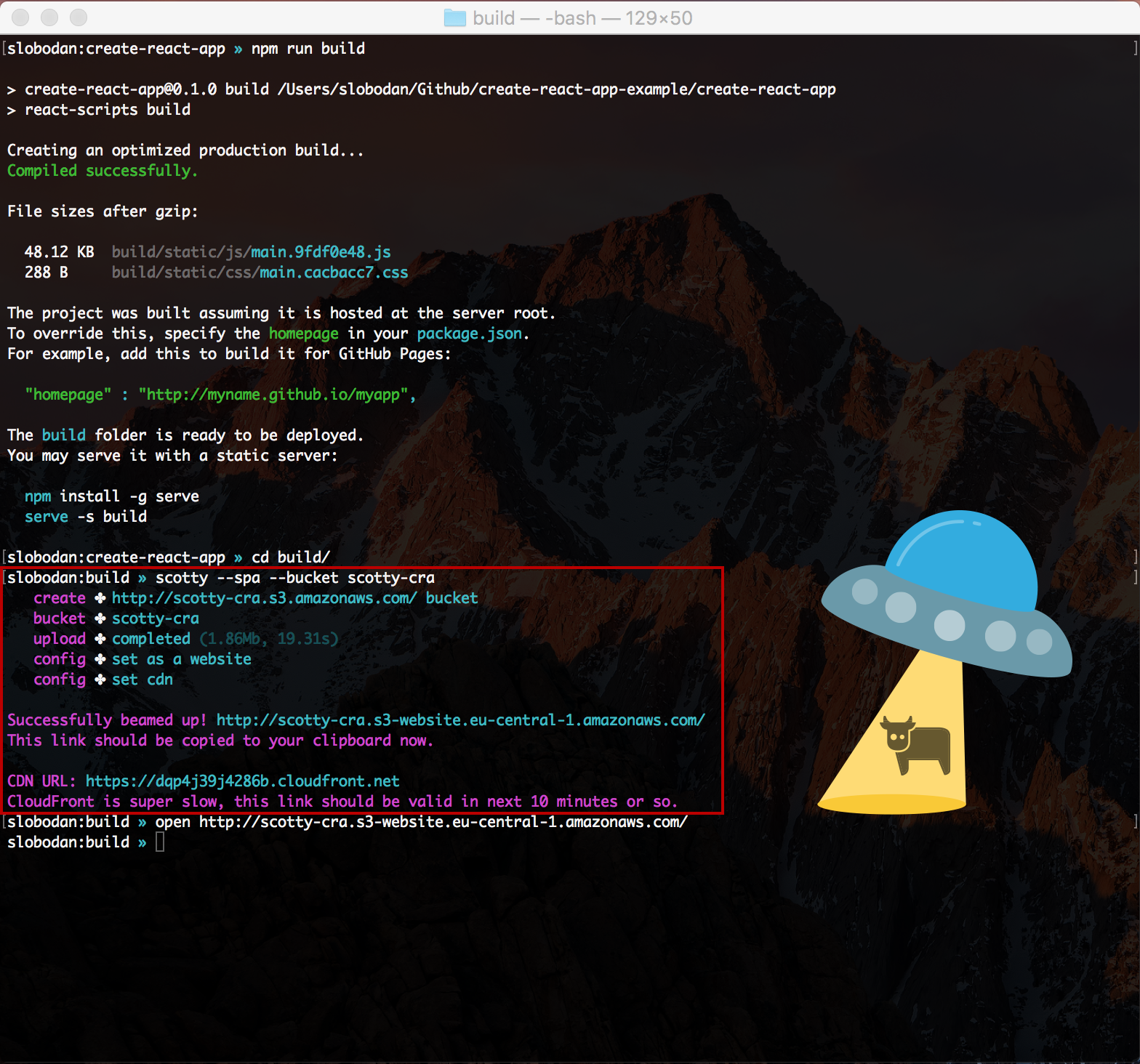This screenshot has width=1140, height=1064.
Task: Click the 'Creating an optimized production build...' line
Action: click(185, 150)
